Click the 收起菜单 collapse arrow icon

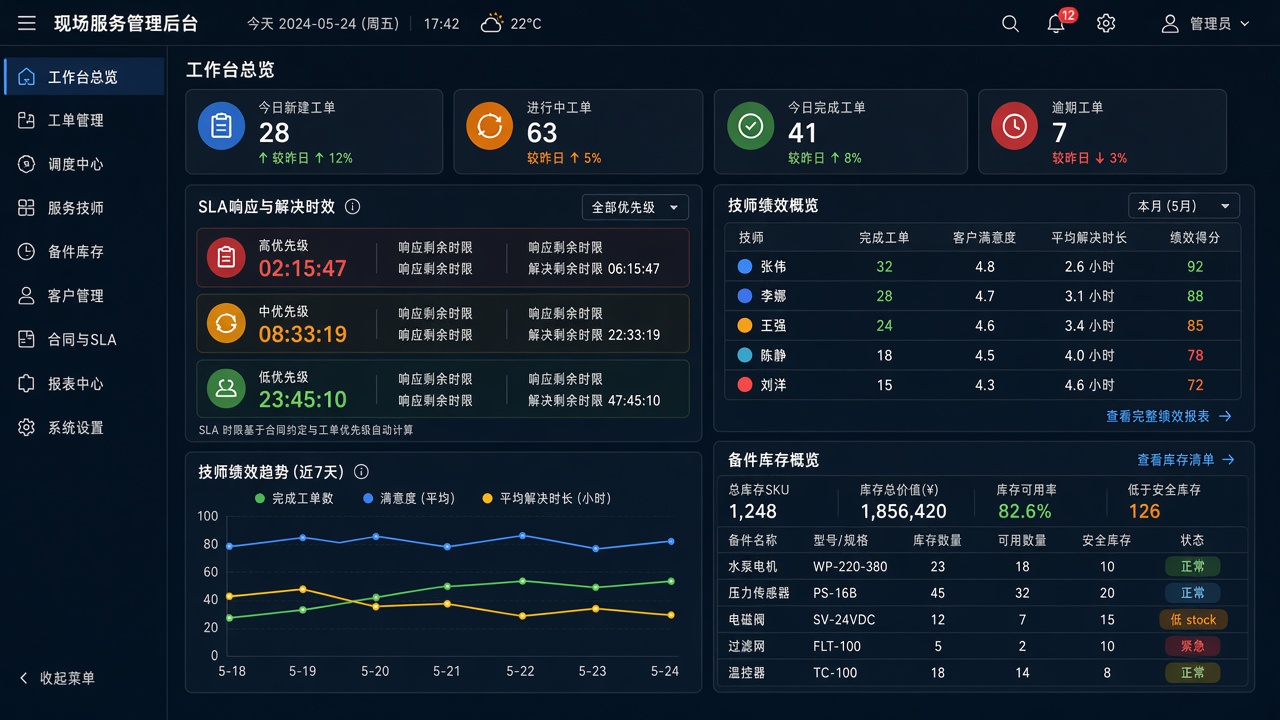click(24, 678)
